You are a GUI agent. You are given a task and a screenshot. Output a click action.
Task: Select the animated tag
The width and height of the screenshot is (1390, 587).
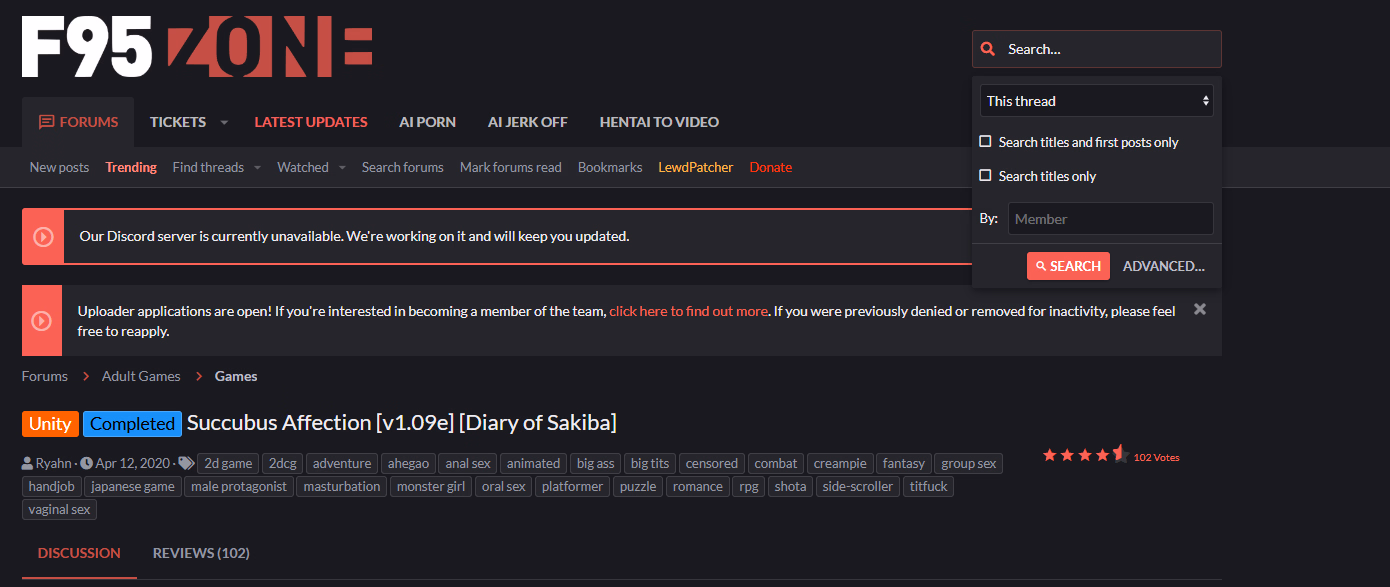tap(533, 463)
